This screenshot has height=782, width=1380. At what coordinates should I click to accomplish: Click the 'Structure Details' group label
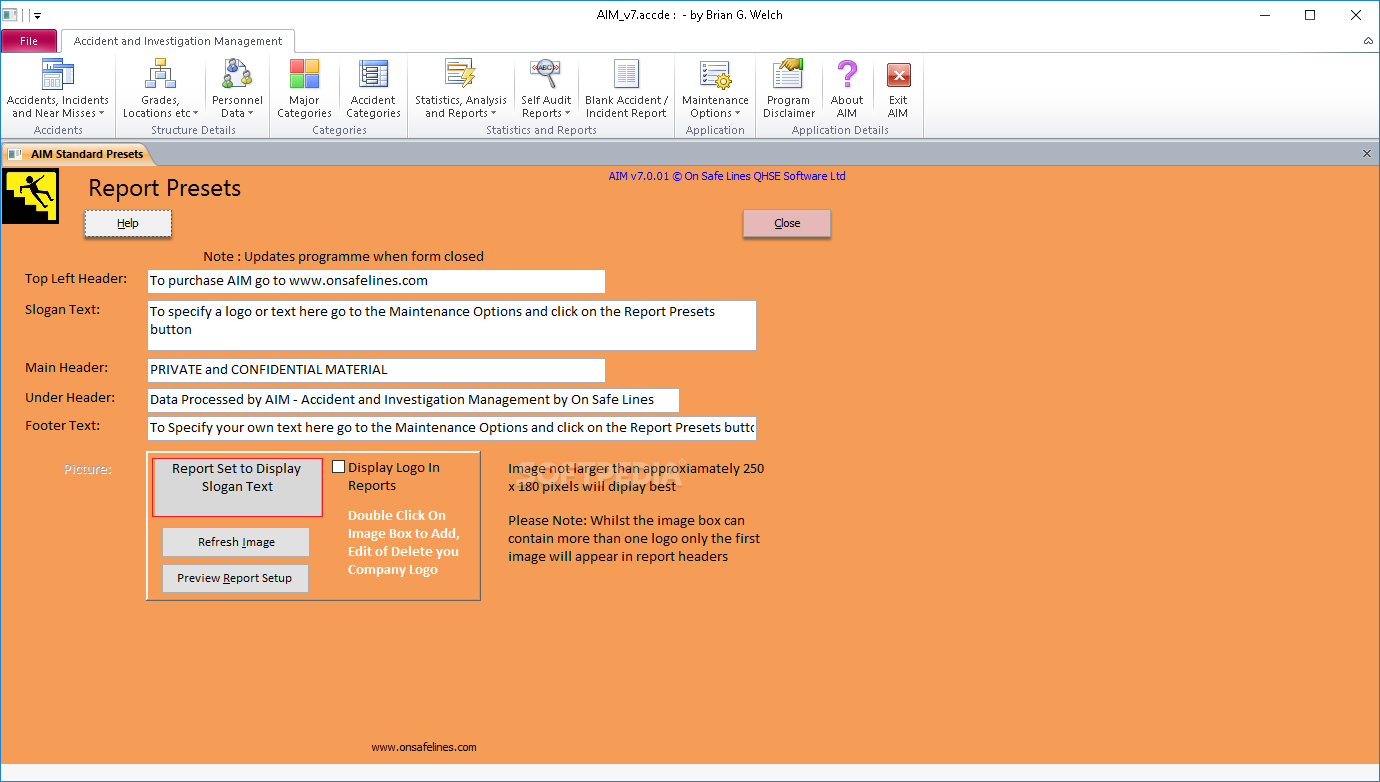[193, 130]
